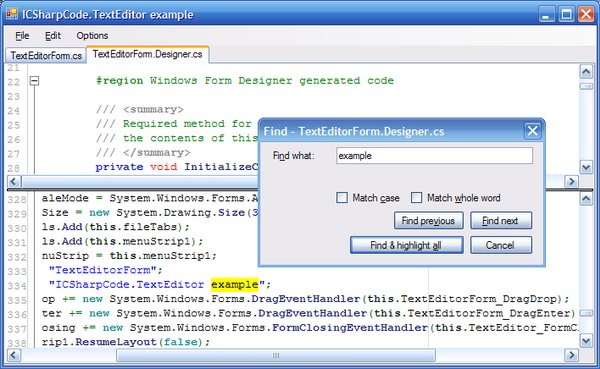This screenshot has width=600, height=369.
Task: Click the lower pane scroll-up arrow
Action: point(586,199)
